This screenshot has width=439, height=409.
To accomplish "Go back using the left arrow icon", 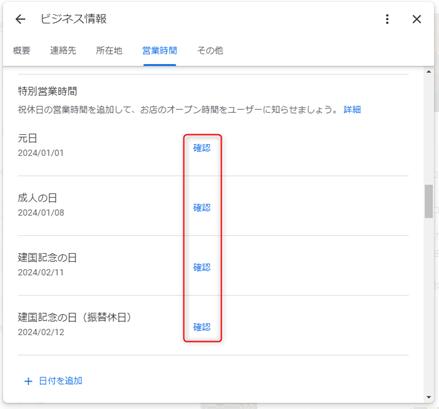I will (20, 19).
